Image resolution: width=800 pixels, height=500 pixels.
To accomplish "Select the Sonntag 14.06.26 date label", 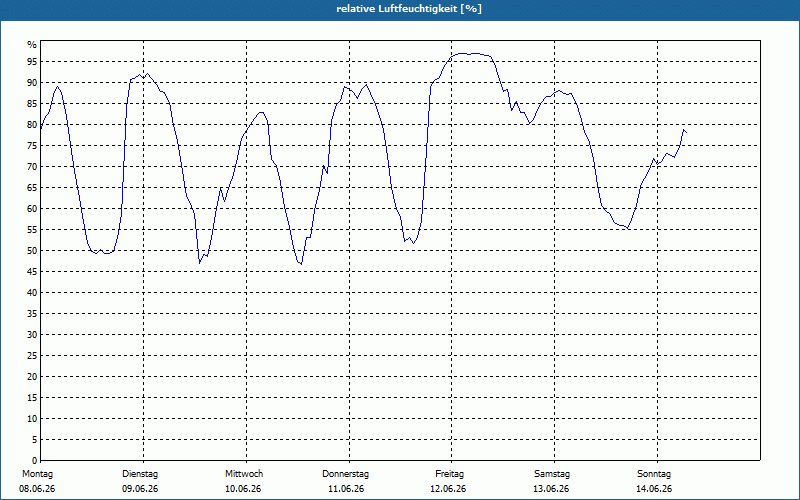I will [x=654, y=481].
